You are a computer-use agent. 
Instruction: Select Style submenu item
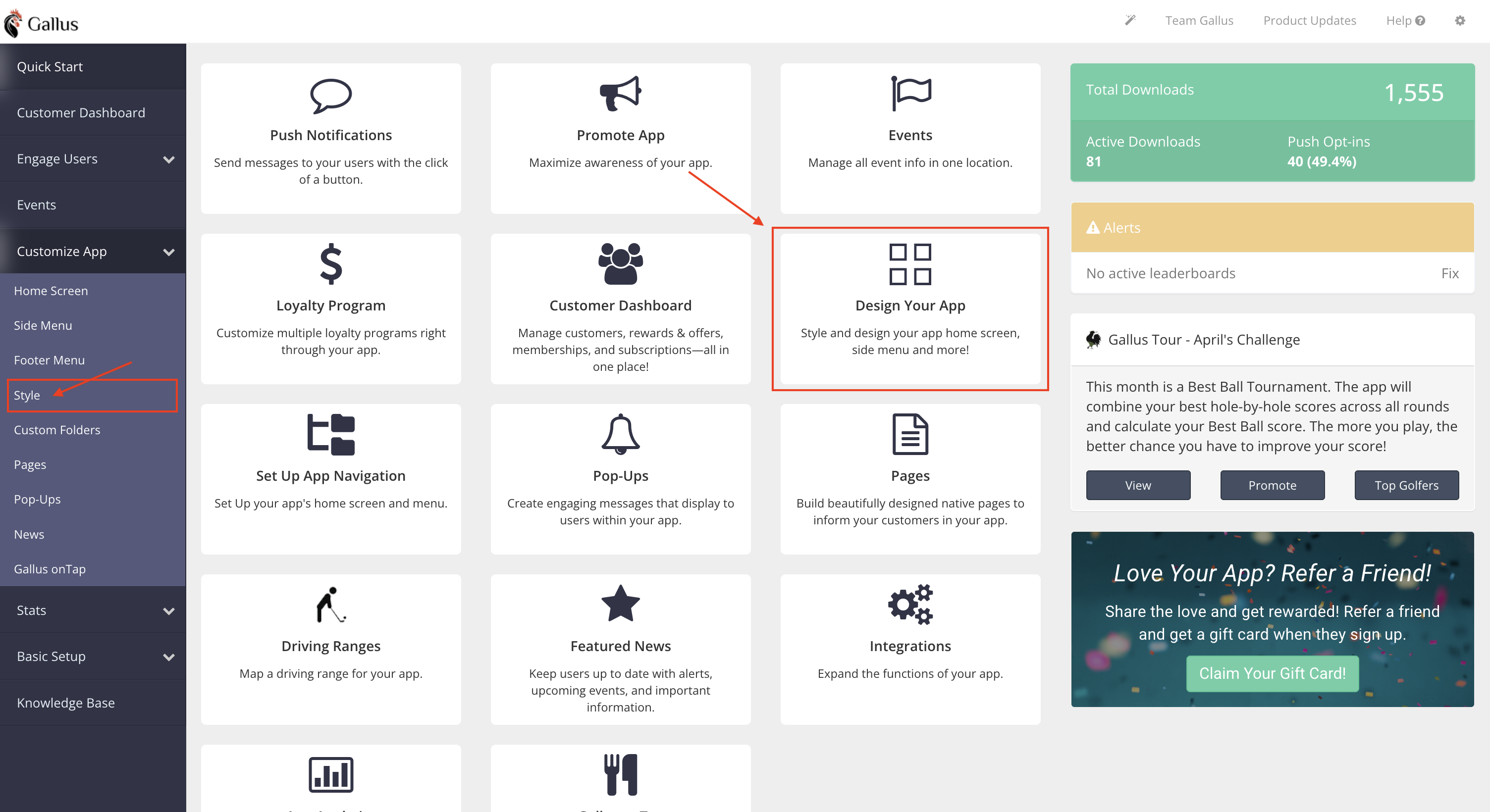(93, 396)
